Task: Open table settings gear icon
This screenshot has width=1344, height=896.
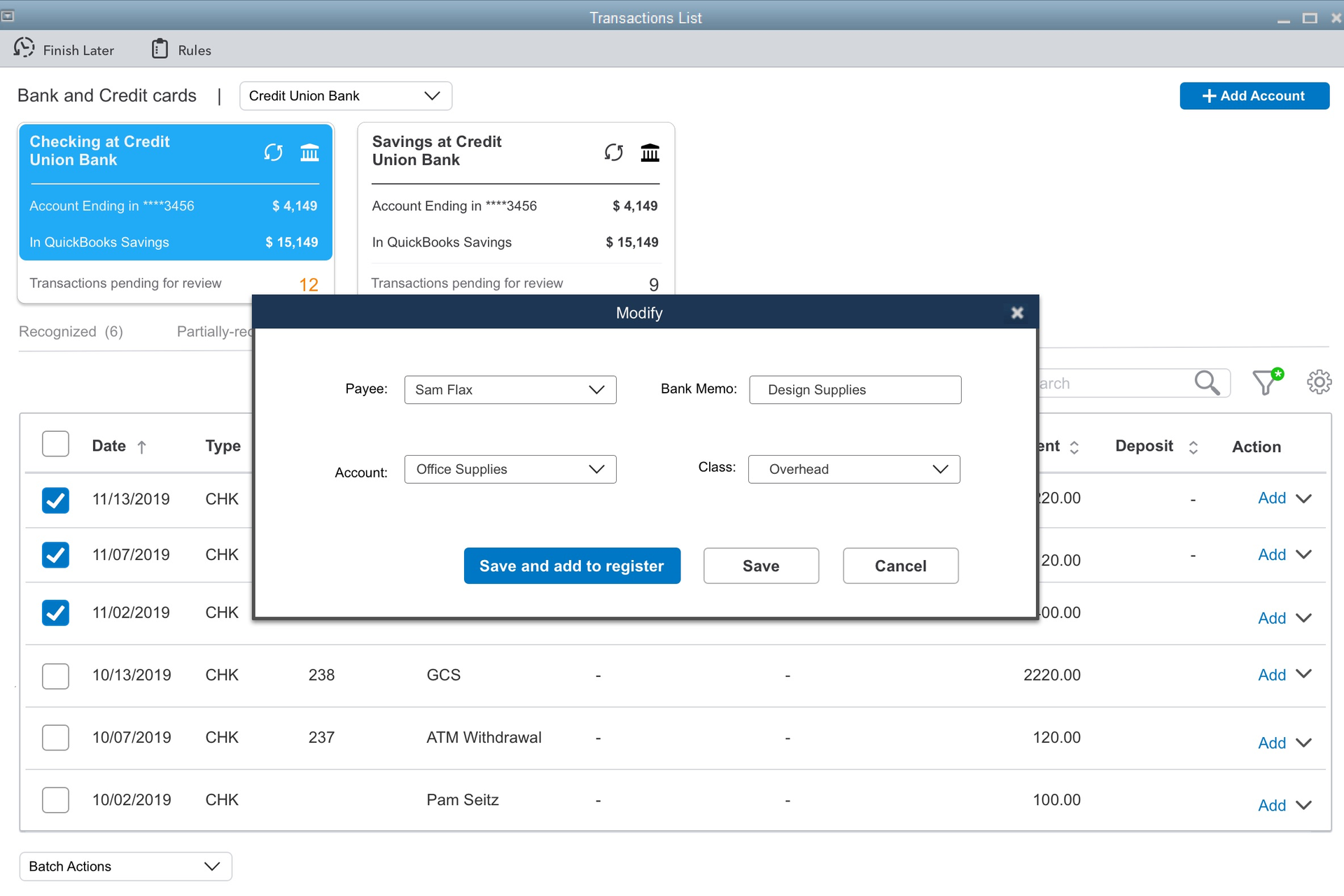Action: click(x=1319, y=382)
